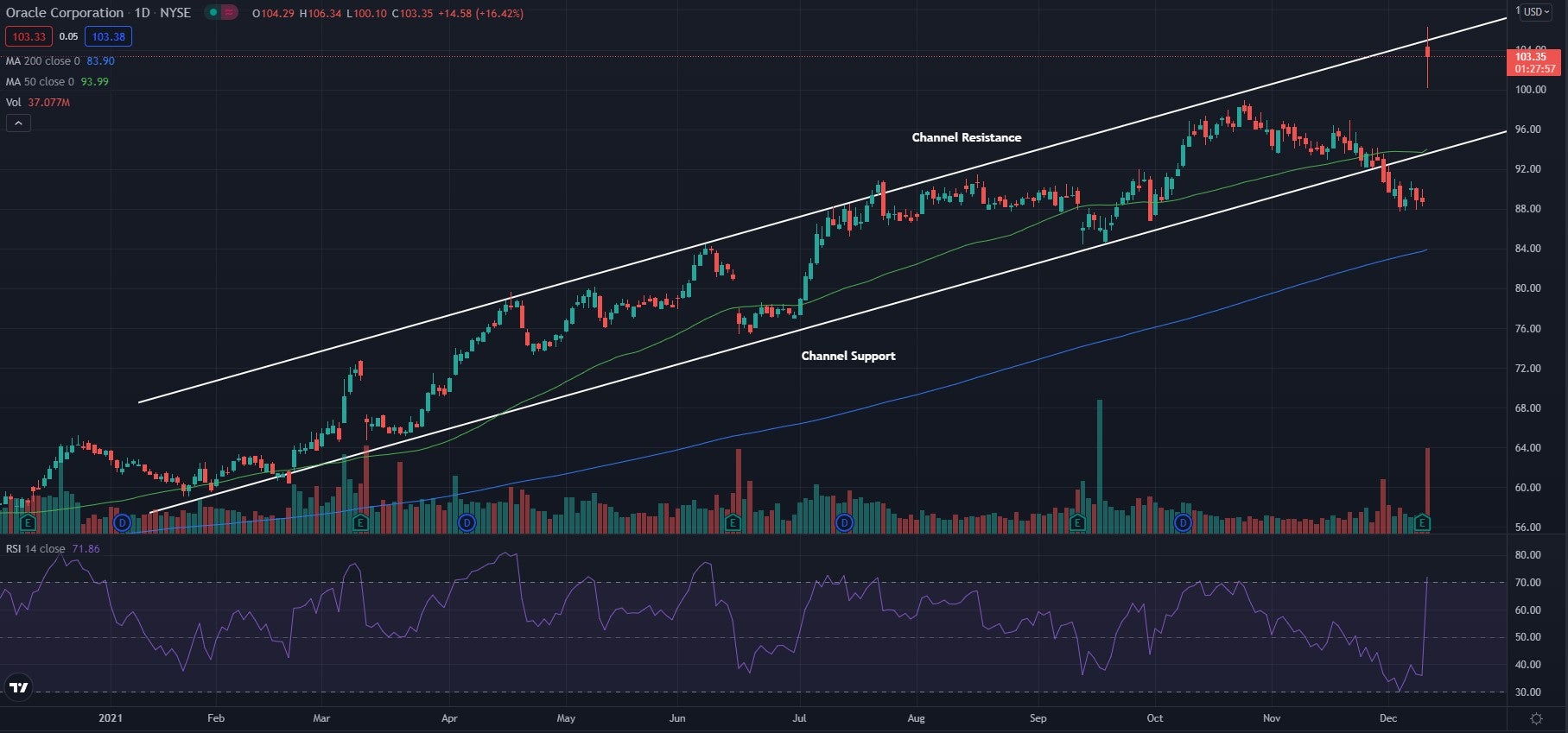Click the volume value 37.077M
Screen dimensions: 1568x733
tap(49, 103)
